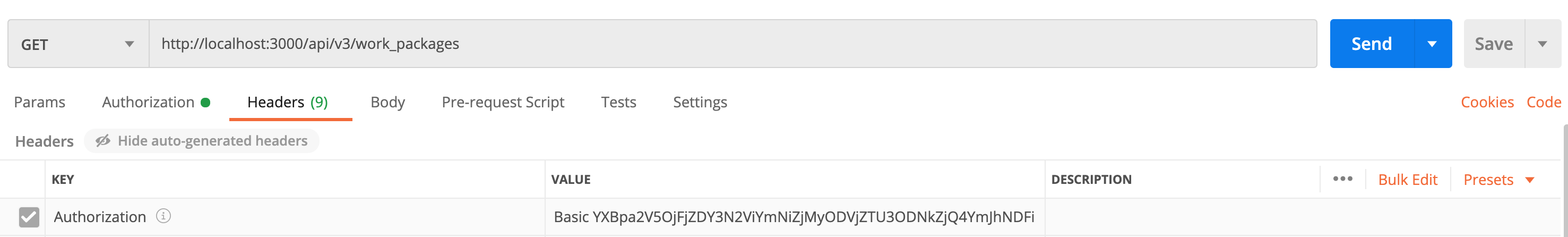This screenshot has width=1568, height=237.
Task: Expand the Save button dropdown arrow
Action: click(x=1542, y=44)
